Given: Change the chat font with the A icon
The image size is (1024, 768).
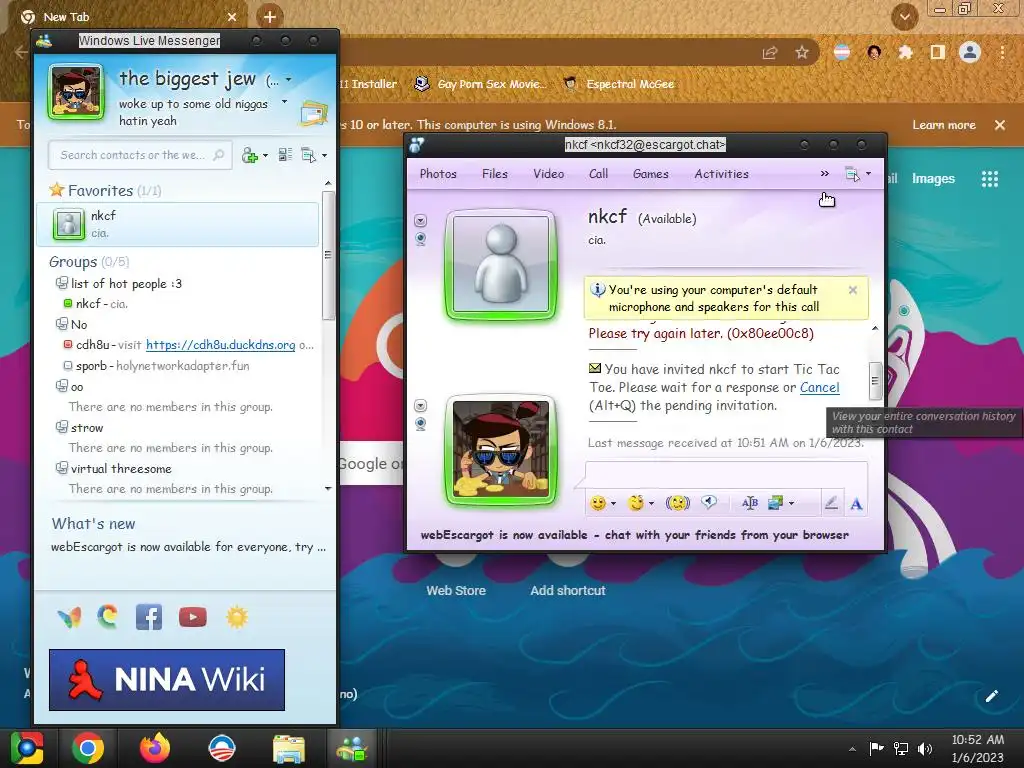Looking at the screenshot, I should pyautogui.click(x=856, y=504).
